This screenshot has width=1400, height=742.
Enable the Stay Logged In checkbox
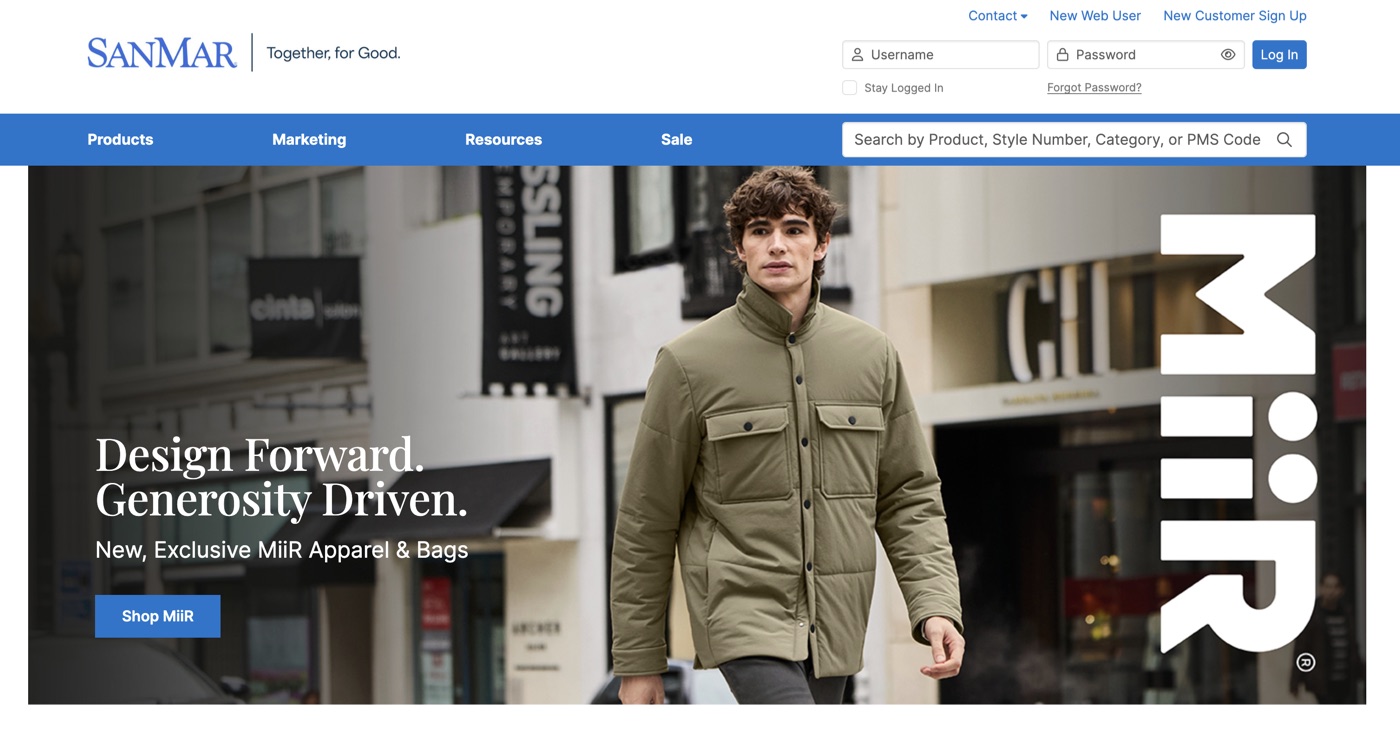(849, 88)
